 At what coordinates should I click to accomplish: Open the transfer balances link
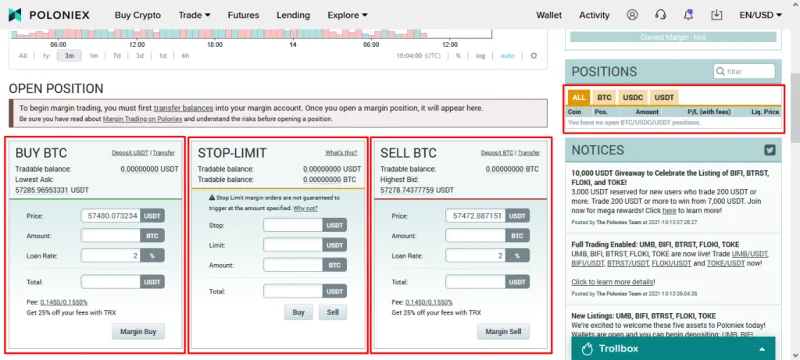click(x=183, y=108)
